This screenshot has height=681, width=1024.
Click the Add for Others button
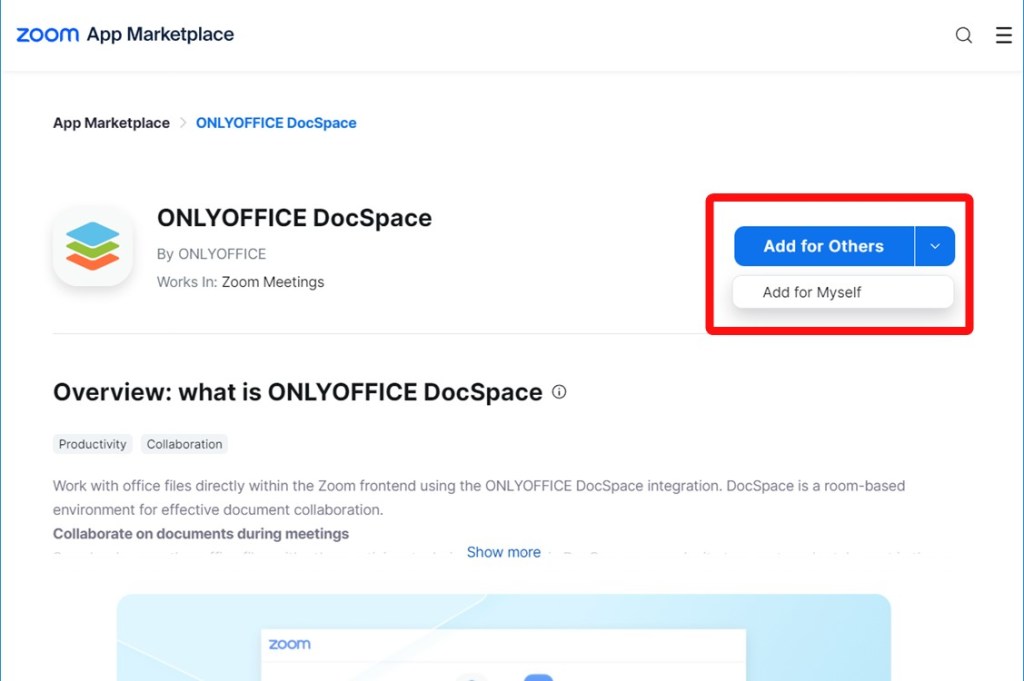[x=824, y=246]
